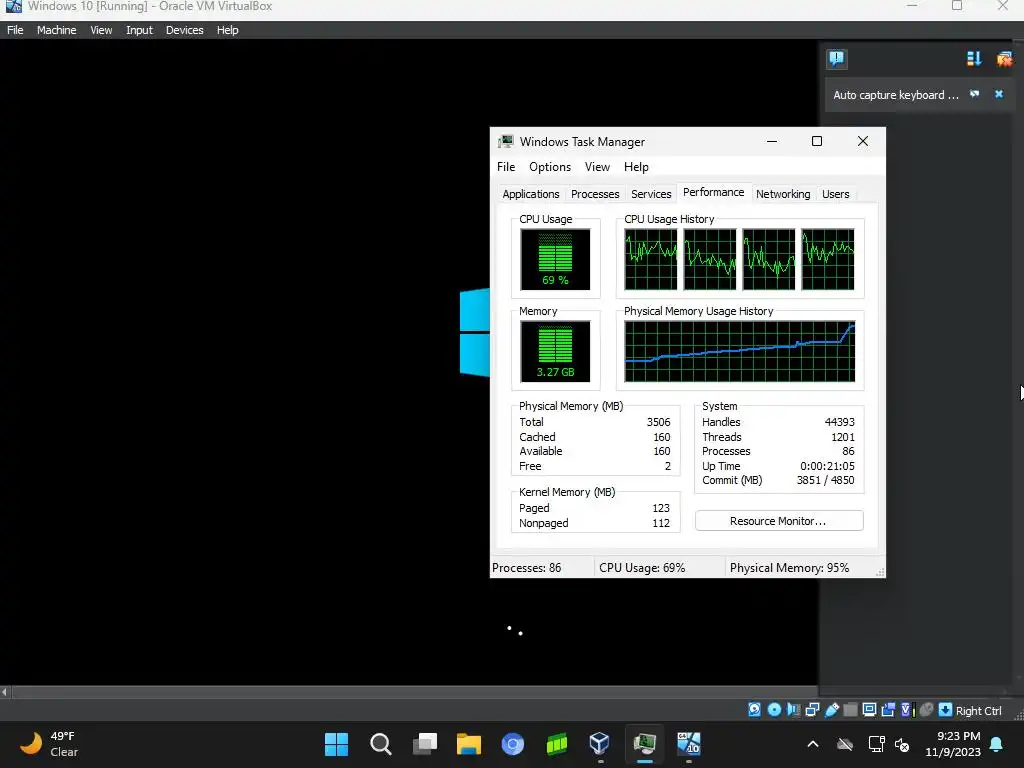Switch to the Users tab
The image size is (1024, 768).
click(x=835, y=194)
